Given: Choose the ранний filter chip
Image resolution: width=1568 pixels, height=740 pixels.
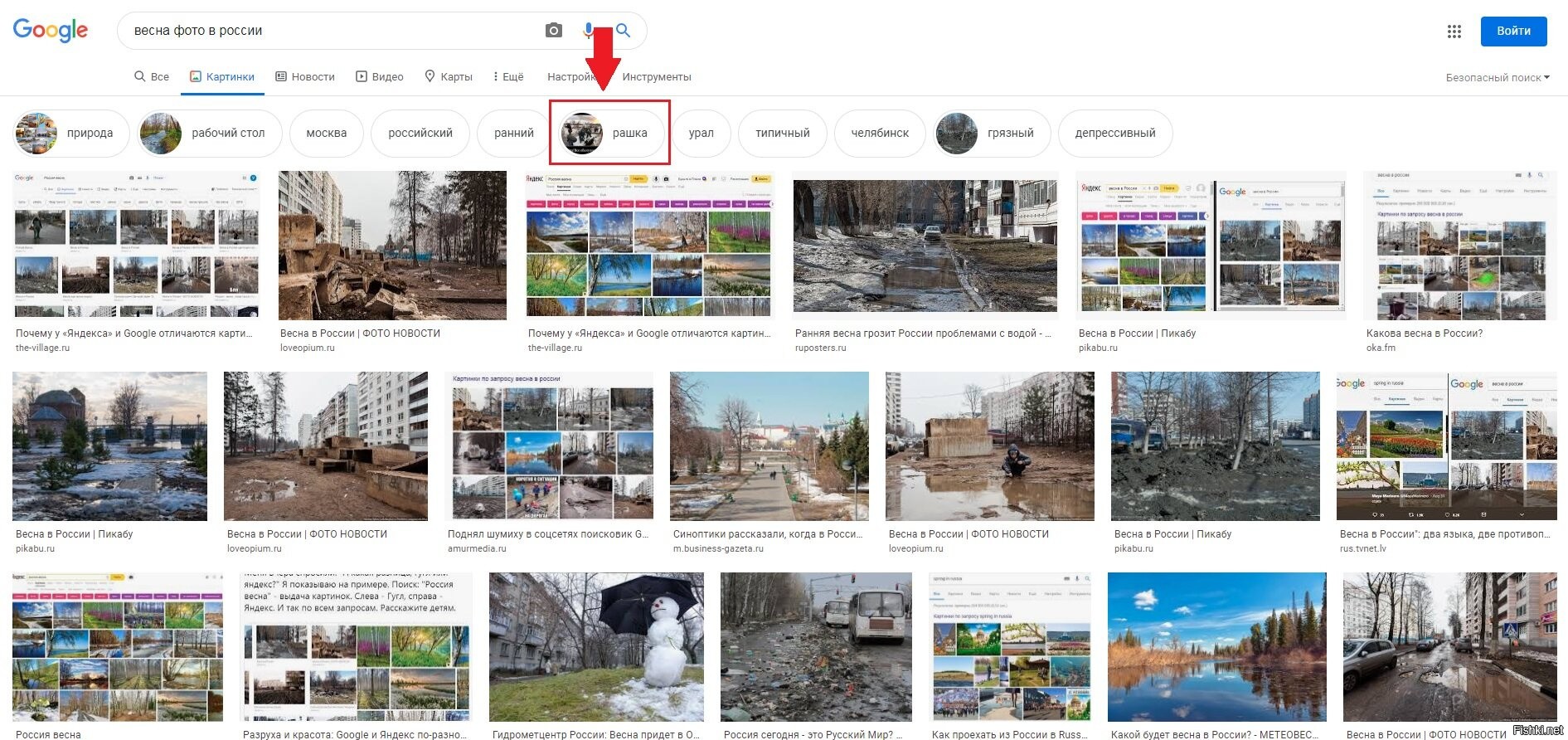Looking at the screenshot, I should click(514, 133).
